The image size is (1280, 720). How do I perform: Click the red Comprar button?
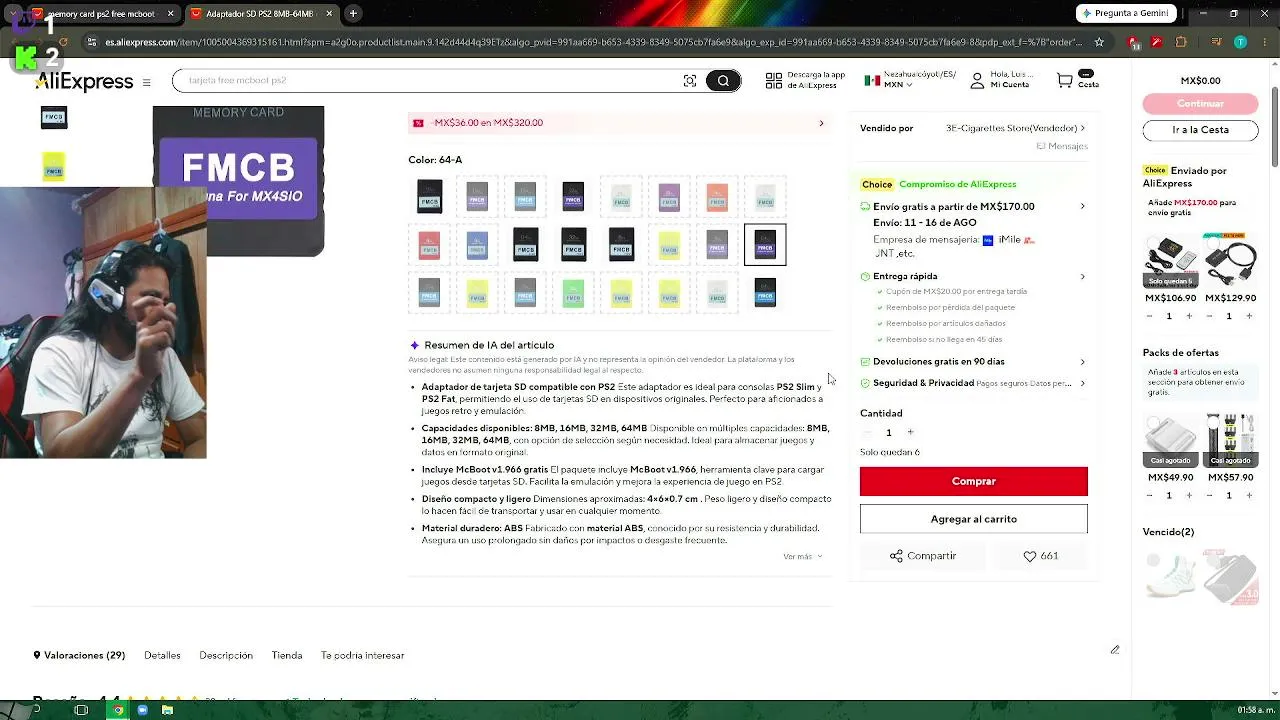click(x=974, y=481)
